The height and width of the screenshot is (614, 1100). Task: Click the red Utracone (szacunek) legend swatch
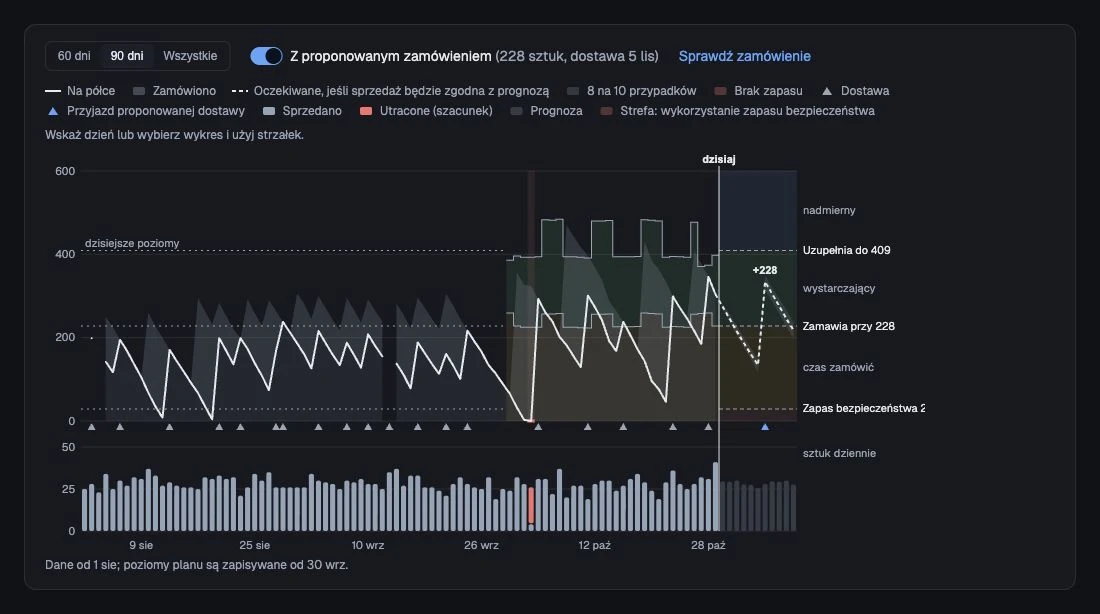pyautogui.click(x=365, y=111)
